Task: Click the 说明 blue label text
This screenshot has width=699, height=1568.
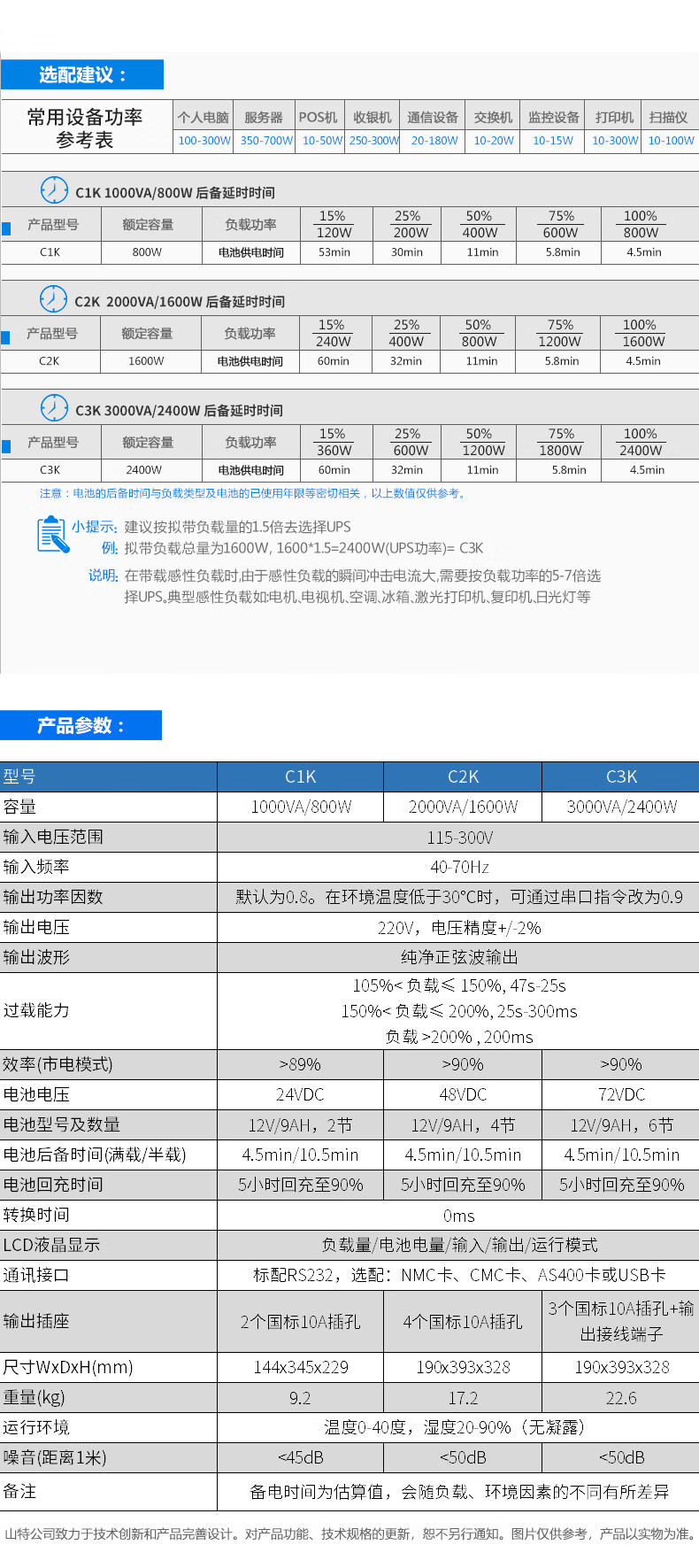Action: click(103, 575)
